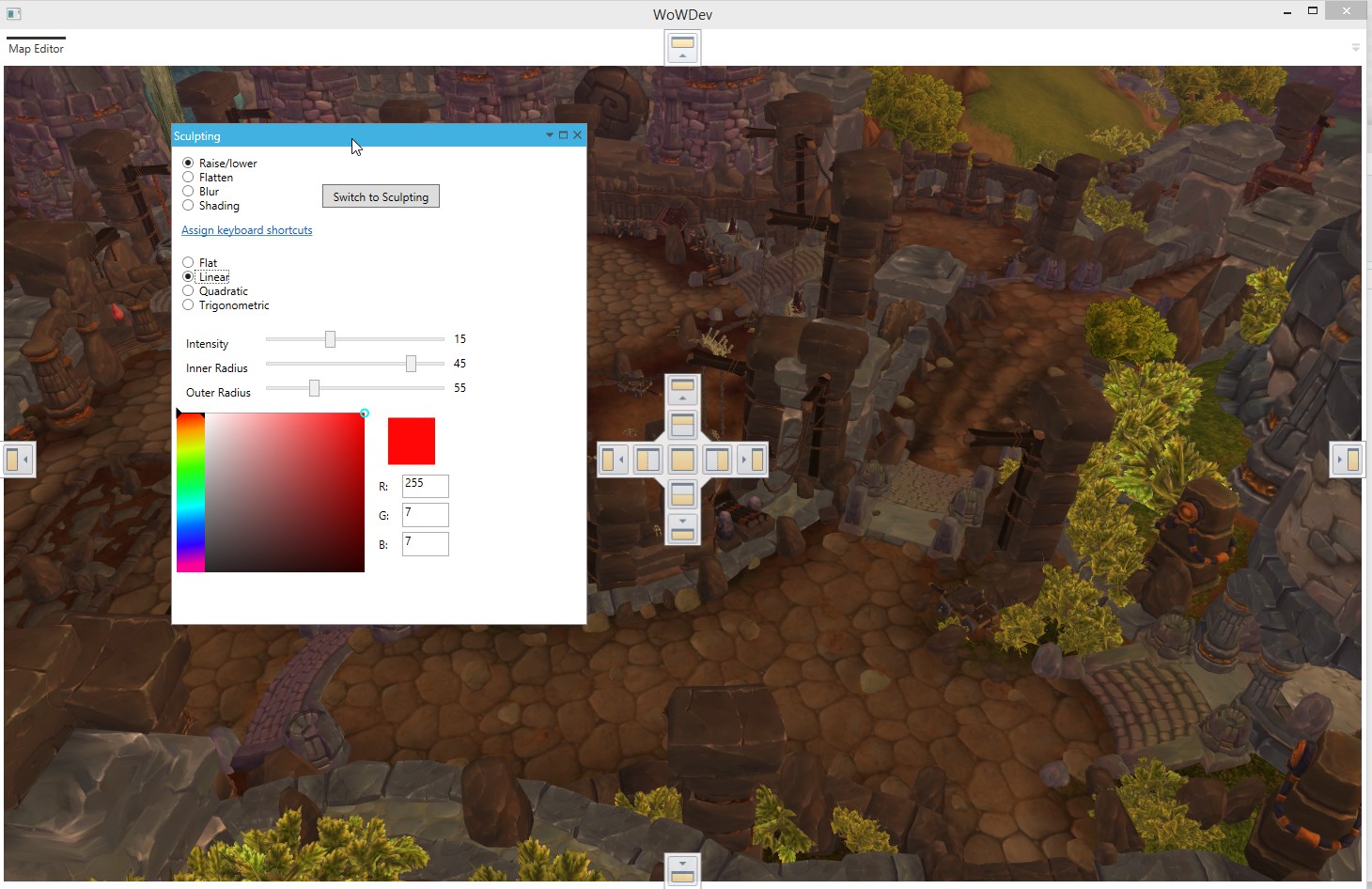Select the Shading mode radio button
The height and width of the screenshot is (889, 1372).
188,205
